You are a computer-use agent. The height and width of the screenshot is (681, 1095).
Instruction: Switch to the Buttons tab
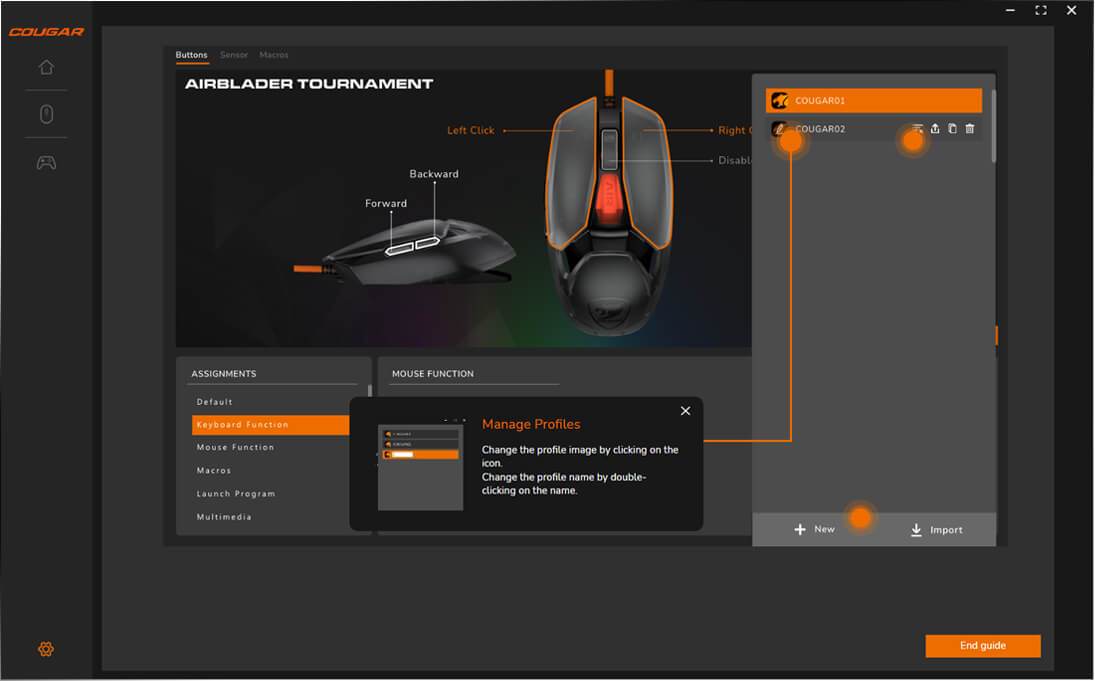(191, 54)
